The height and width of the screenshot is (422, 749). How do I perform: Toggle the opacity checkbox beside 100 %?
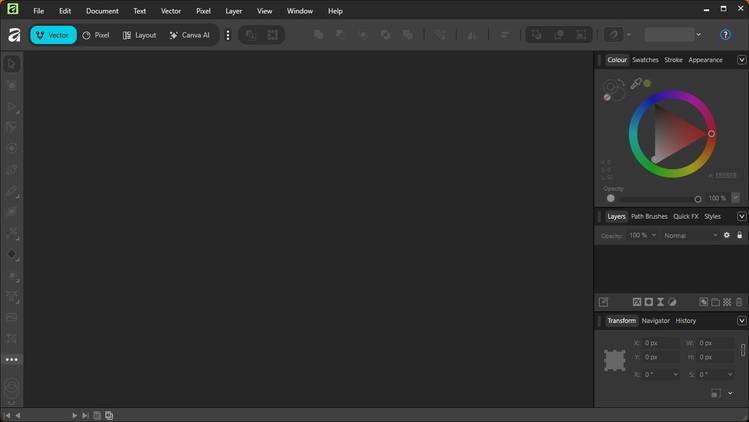736,197
